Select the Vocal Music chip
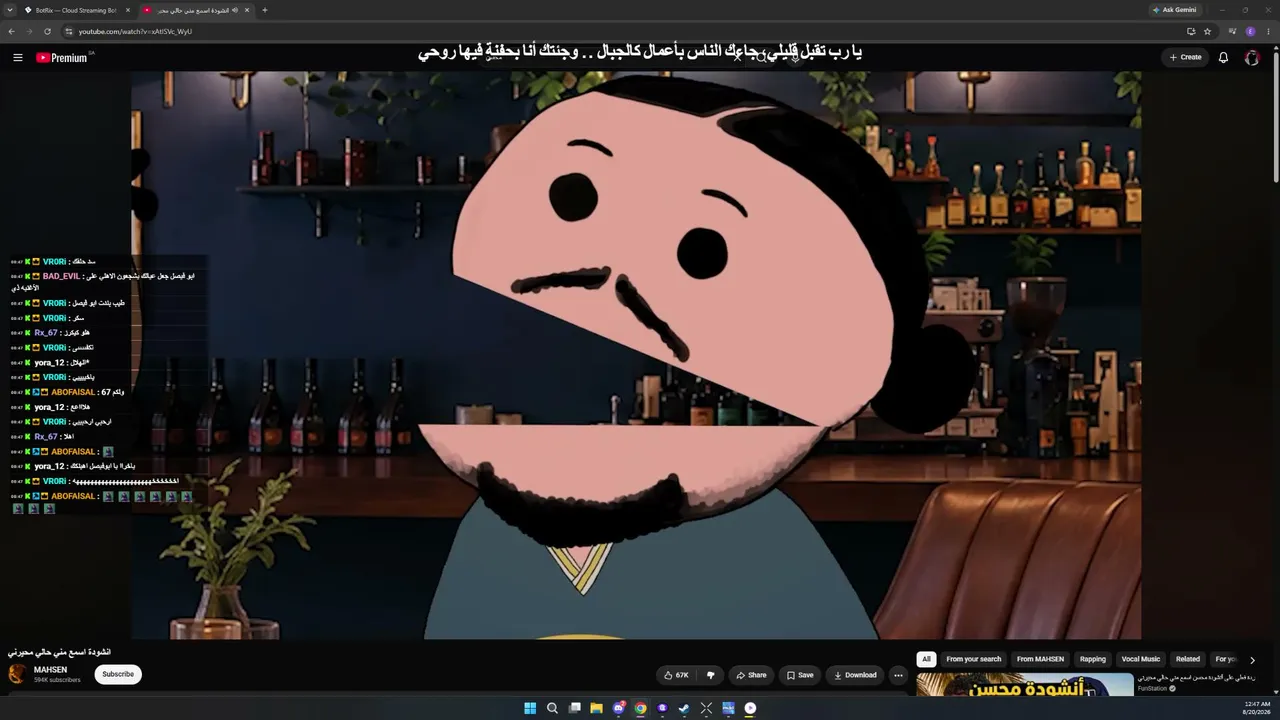1280x720 pixels. click(1141, 659)
